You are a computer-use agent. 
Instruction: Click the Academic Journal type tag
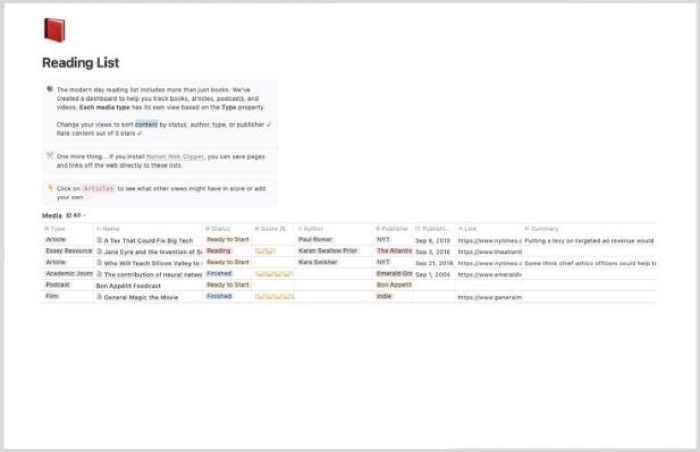69,273
